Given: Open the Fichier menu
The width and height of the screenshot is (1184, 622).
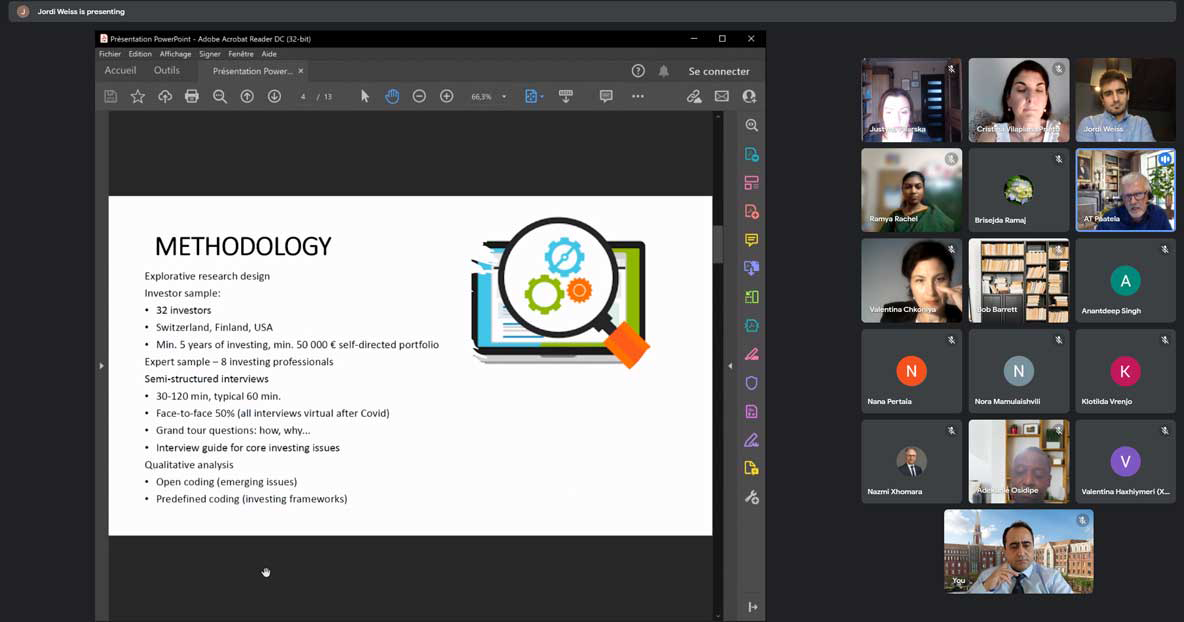Looking at the screenshot, I should coord(110,54).
